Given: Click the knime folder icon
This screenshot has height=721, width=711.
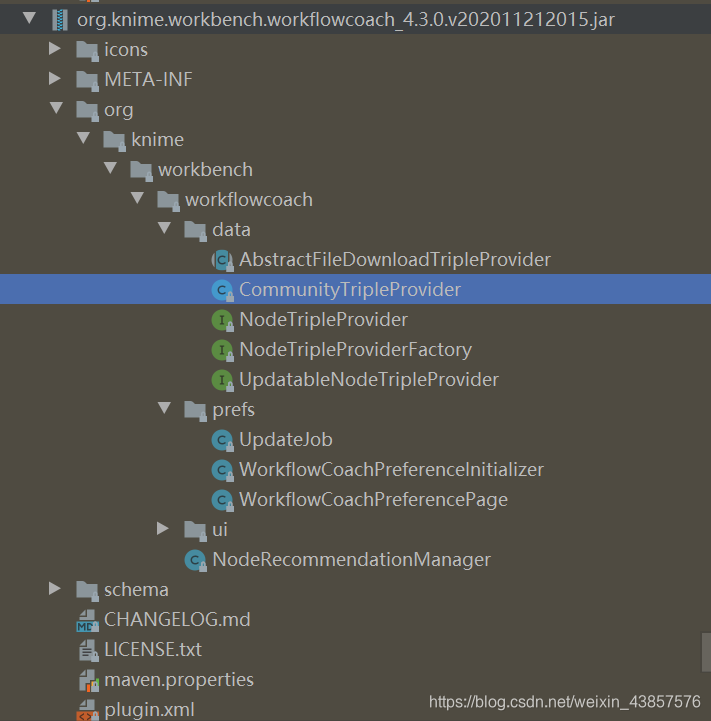Looking at the screenshot, I should (x=115, y=140).
